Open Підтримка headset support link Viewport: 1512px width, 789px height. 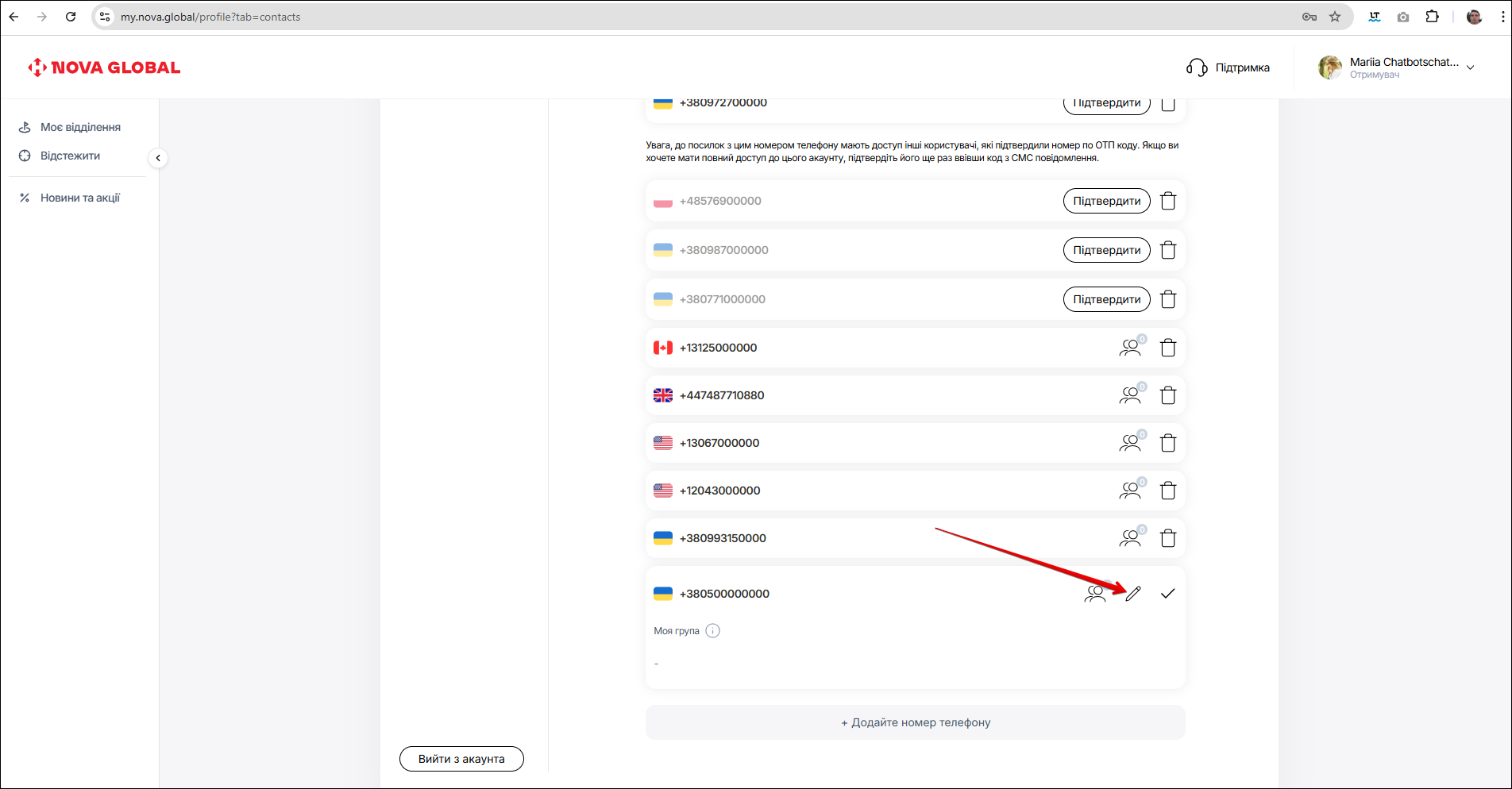pos(1228,67)
